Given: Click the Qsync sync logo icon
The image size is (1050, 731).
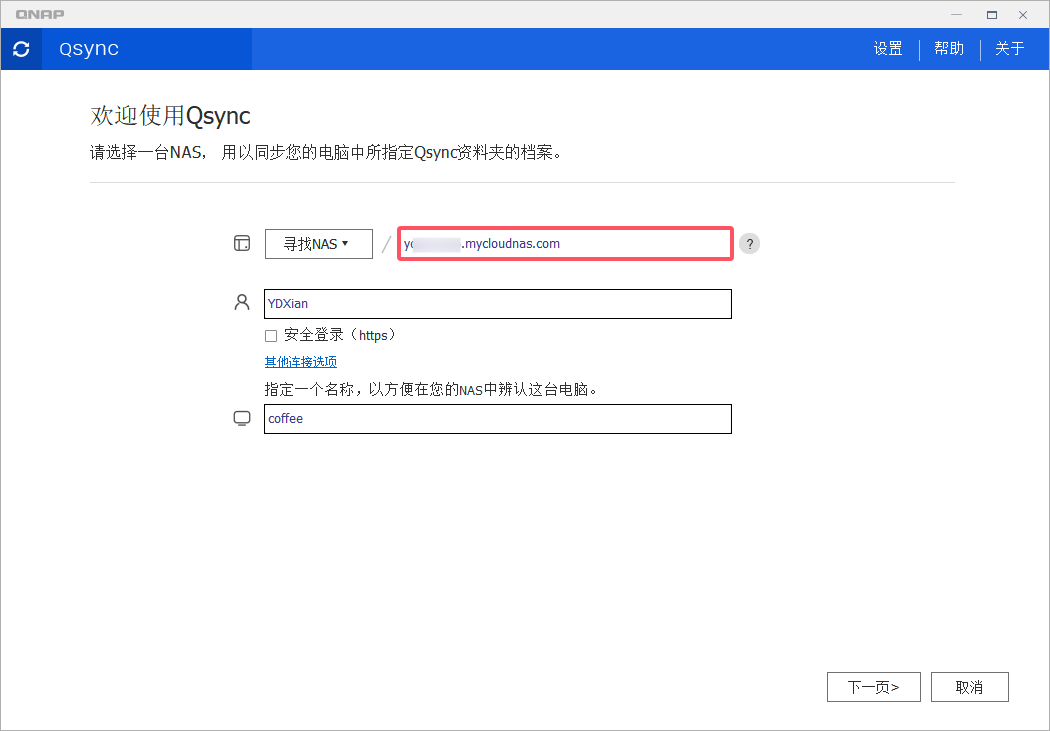Looking at the screenshot, I should 21,49.
